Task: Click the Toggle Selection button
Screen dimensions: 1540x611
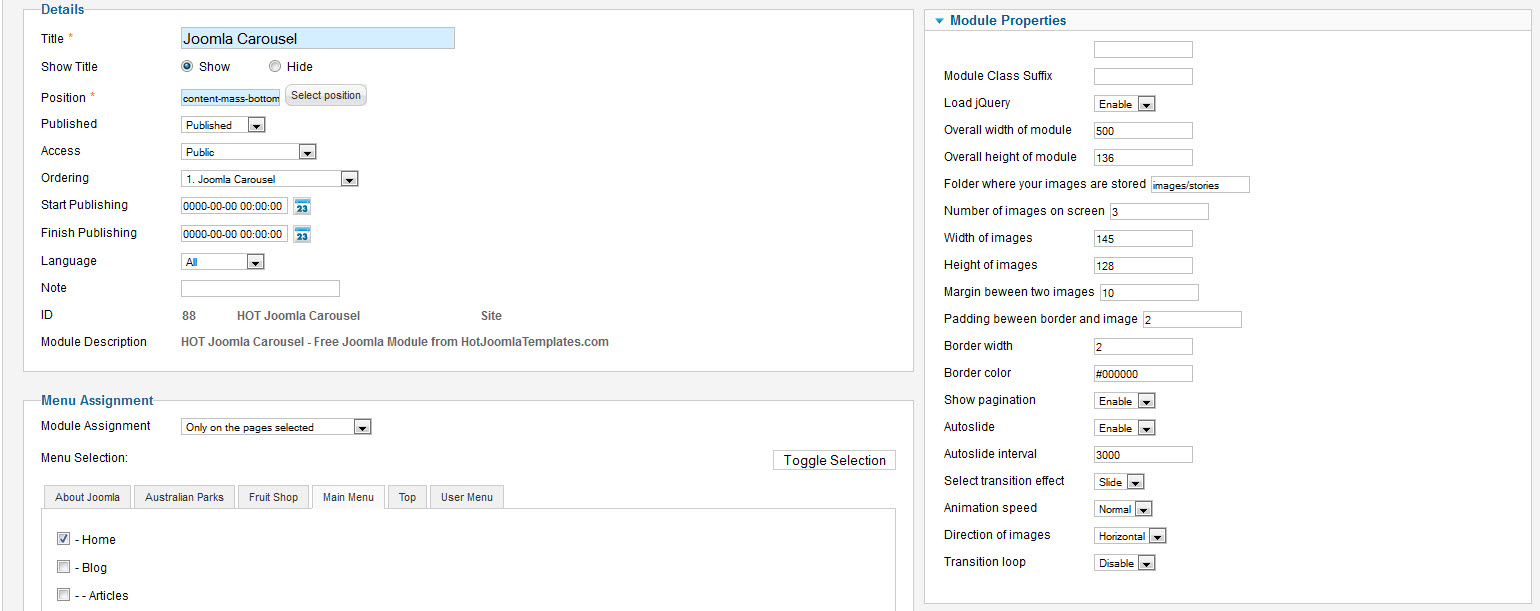Action: pyautogui.click(x=834, y=460)
